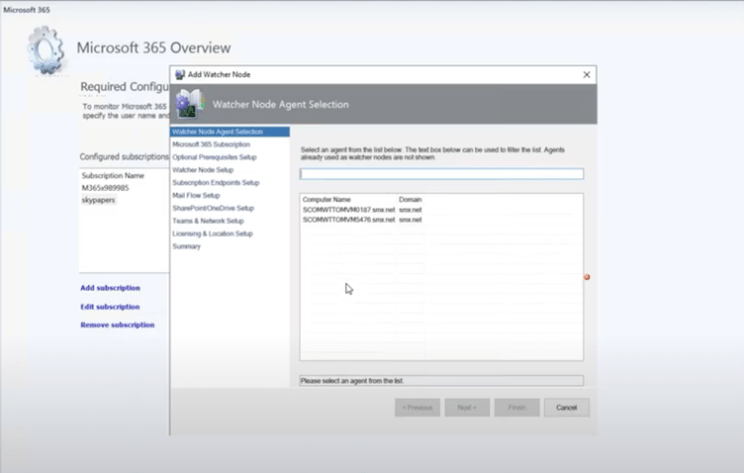Click the Computer Name column header
The width and height of the screenshot is (744, 473).
coord(326,199)
